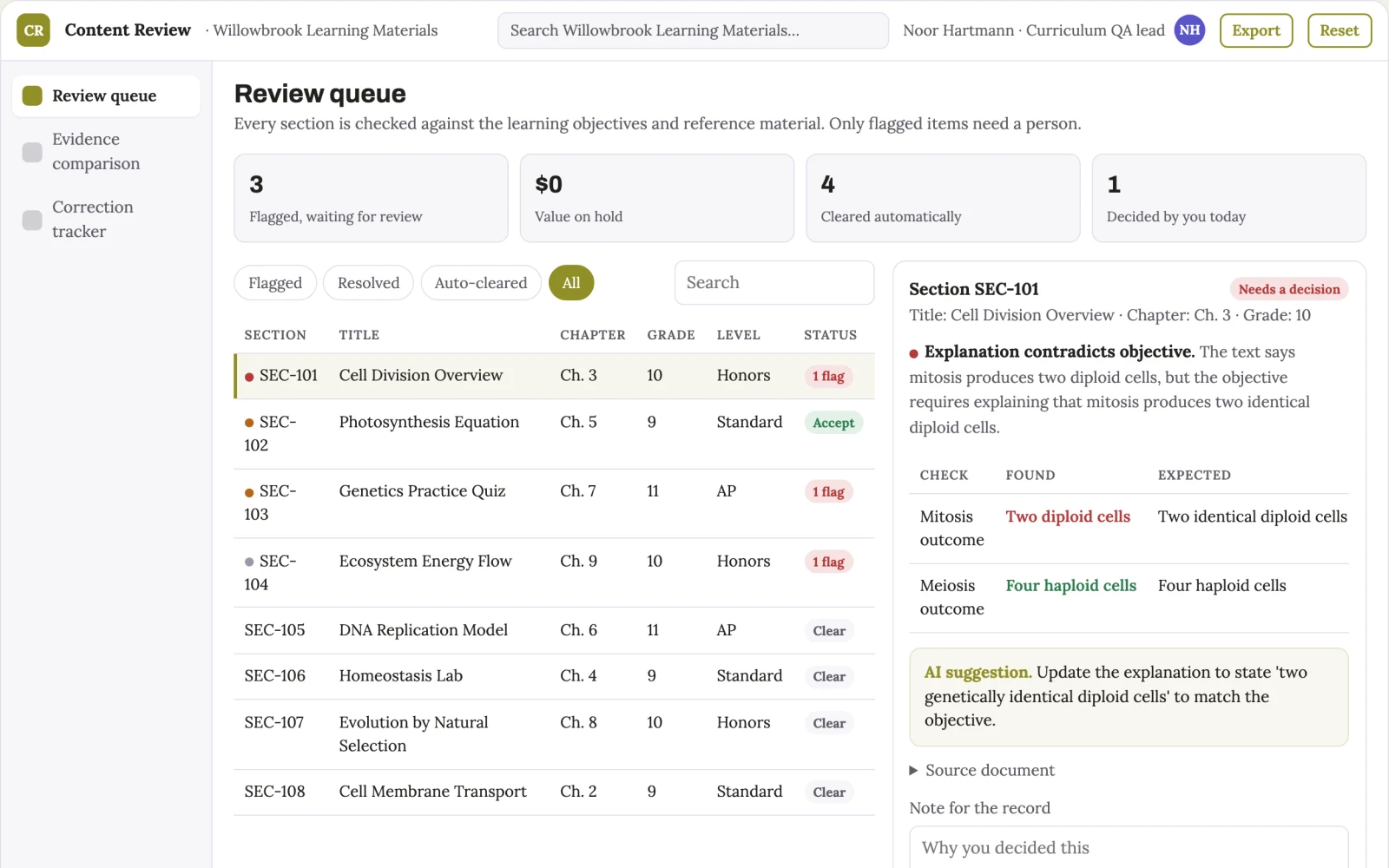This screenshot has width=1389, height=868.
Task: Expand the Source document disclosure
Action: tap(981, 770)
